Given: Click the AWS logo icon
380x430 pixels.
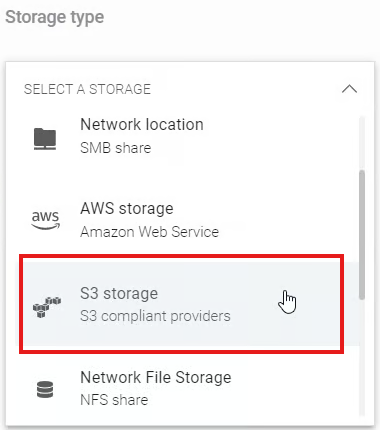Looking at the screenshot, I should [45, 220].
